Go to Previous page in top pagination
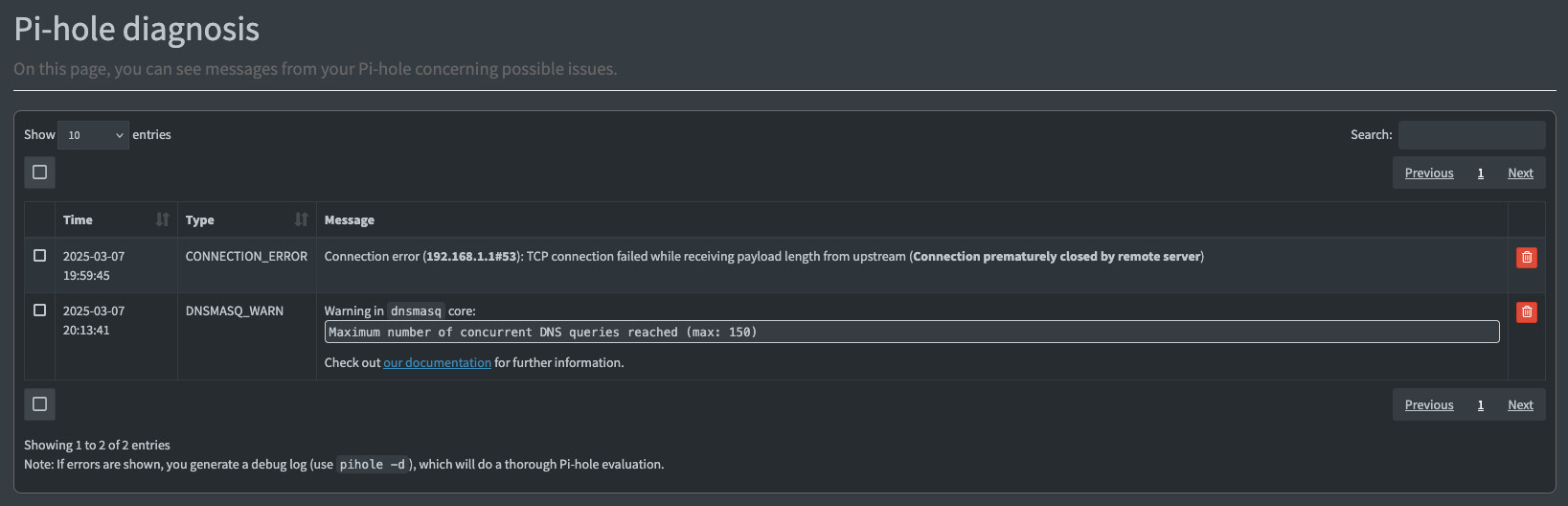This screenshot has width=1568, height=506. [x=1429, y=172]
